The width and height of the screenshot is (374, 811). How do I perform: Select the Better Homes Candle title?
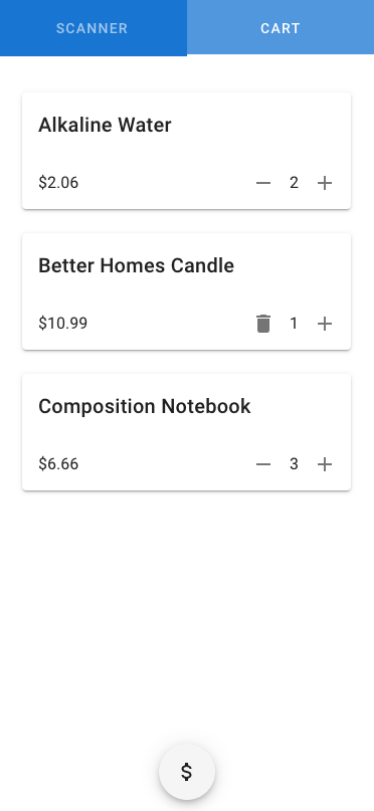point(136,266)
